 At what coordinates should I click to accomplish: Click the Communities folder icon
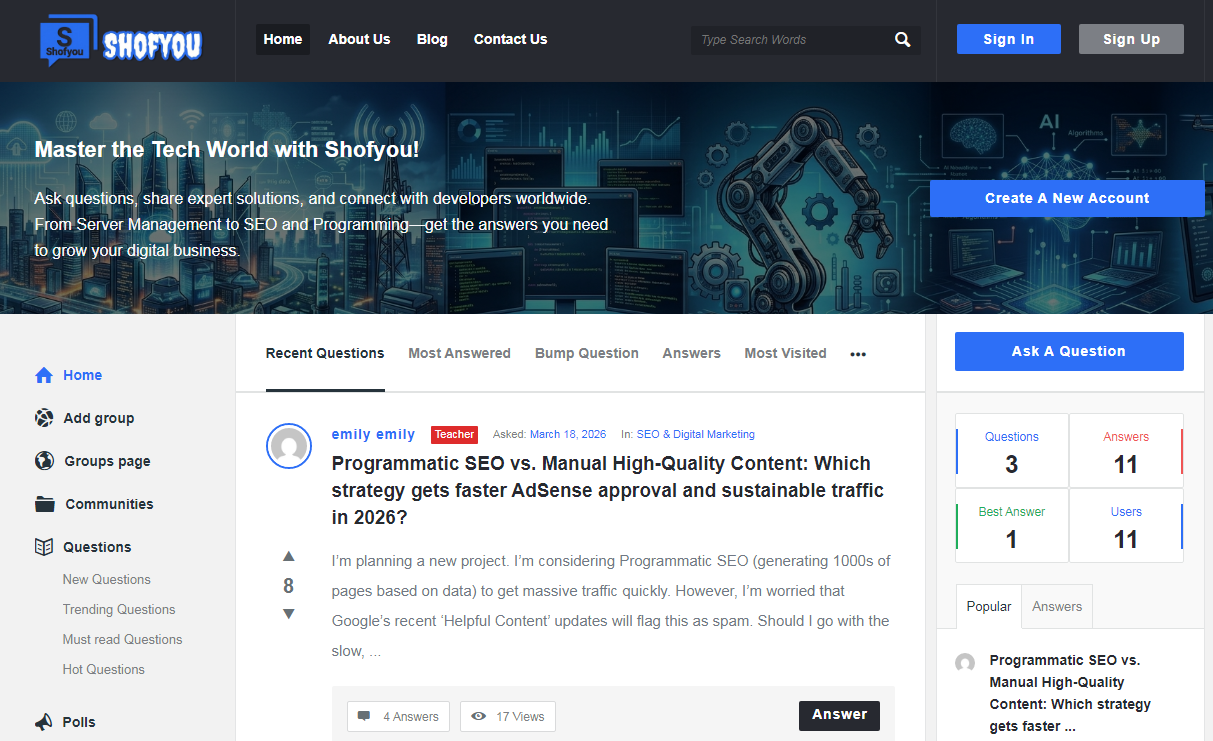coord(45,504)
